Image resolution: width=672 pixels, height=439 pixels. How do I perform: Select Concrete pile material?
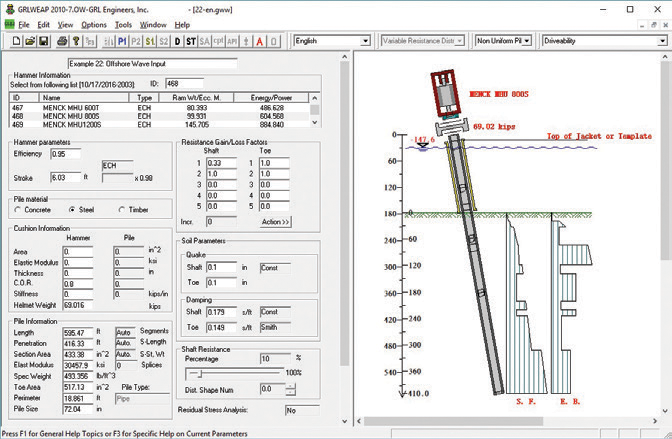tap(19, 209)
